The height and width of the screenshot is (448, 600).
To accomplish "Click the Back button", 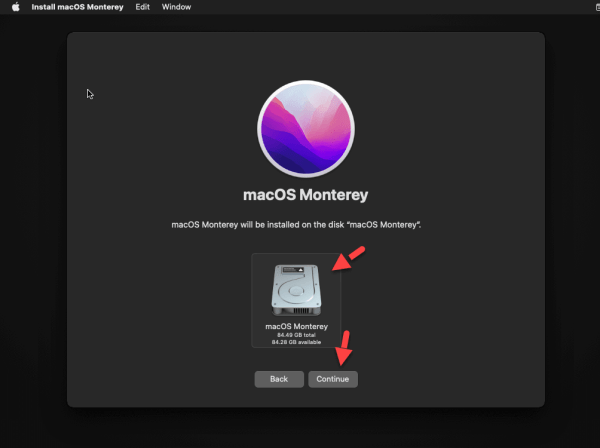I will (x=279, y=379).
